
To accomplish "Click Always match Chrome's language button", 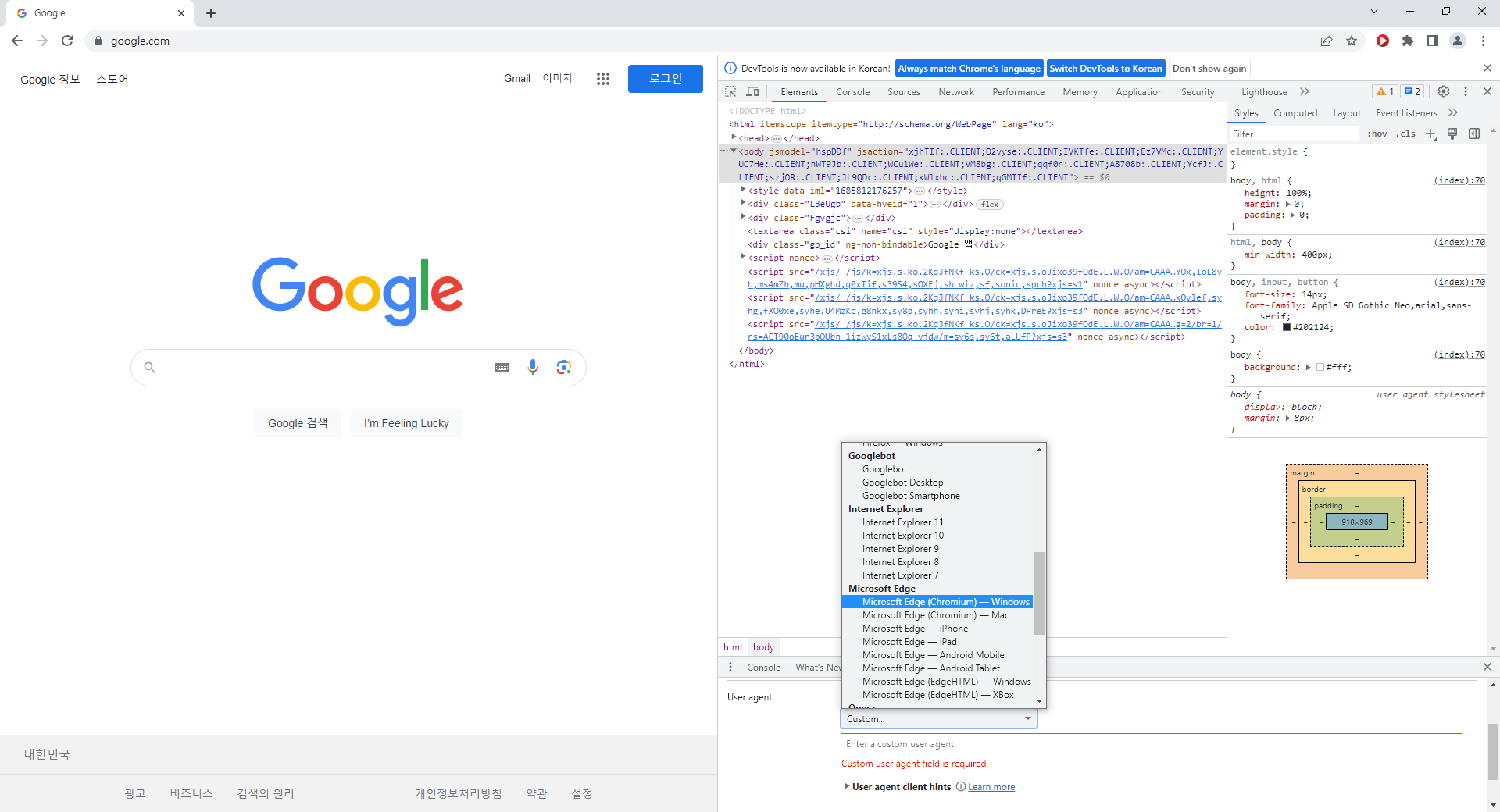I will tap(969, 69).
